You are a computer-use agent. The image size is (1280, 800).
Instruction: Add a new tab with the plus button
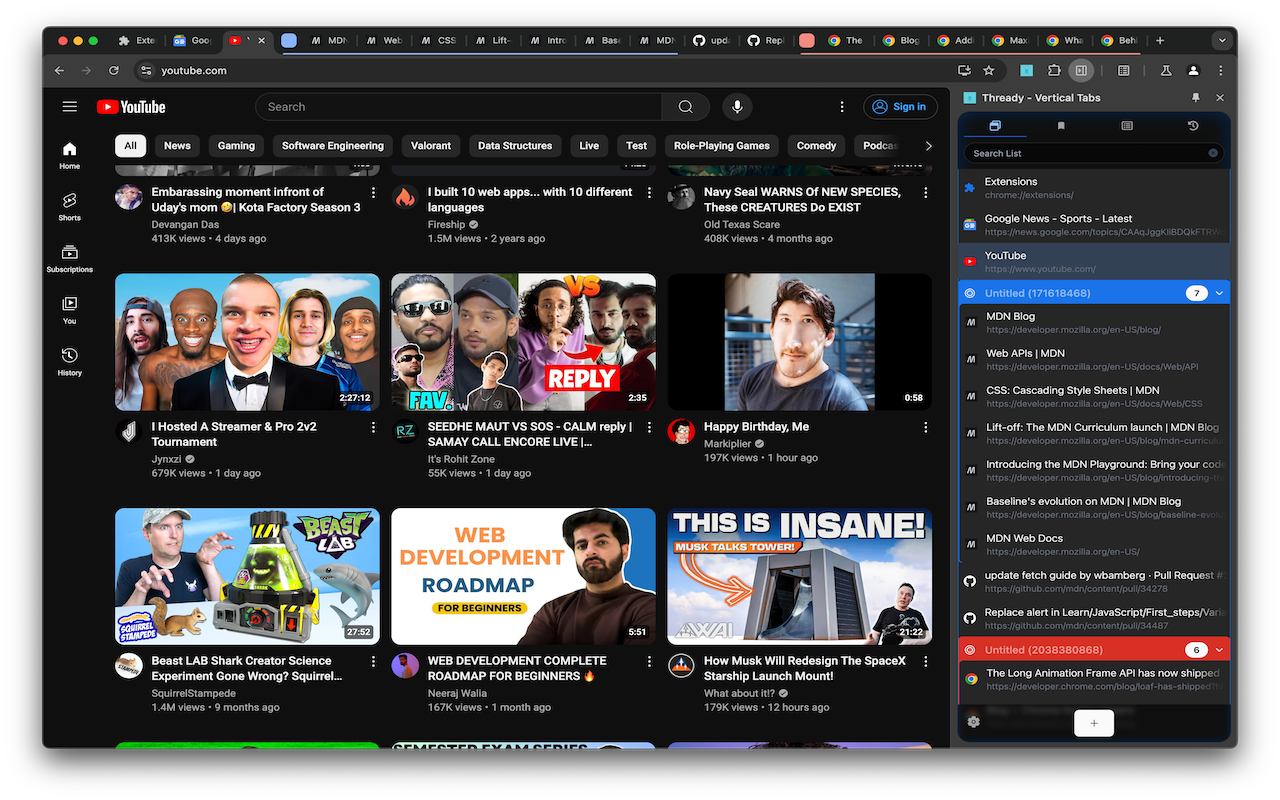coord(1094,723)
